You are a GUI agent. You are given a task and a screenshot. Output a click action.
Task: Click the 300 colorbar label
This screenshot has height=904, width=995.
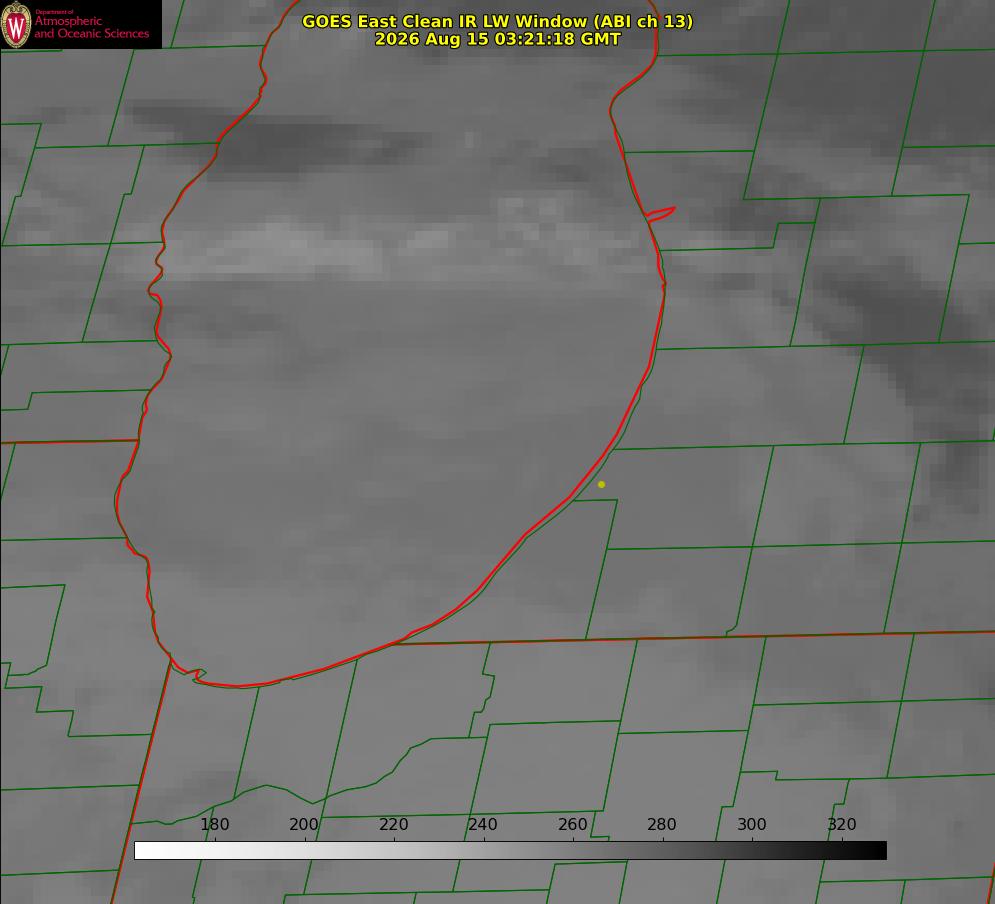(x=752, y=824)
